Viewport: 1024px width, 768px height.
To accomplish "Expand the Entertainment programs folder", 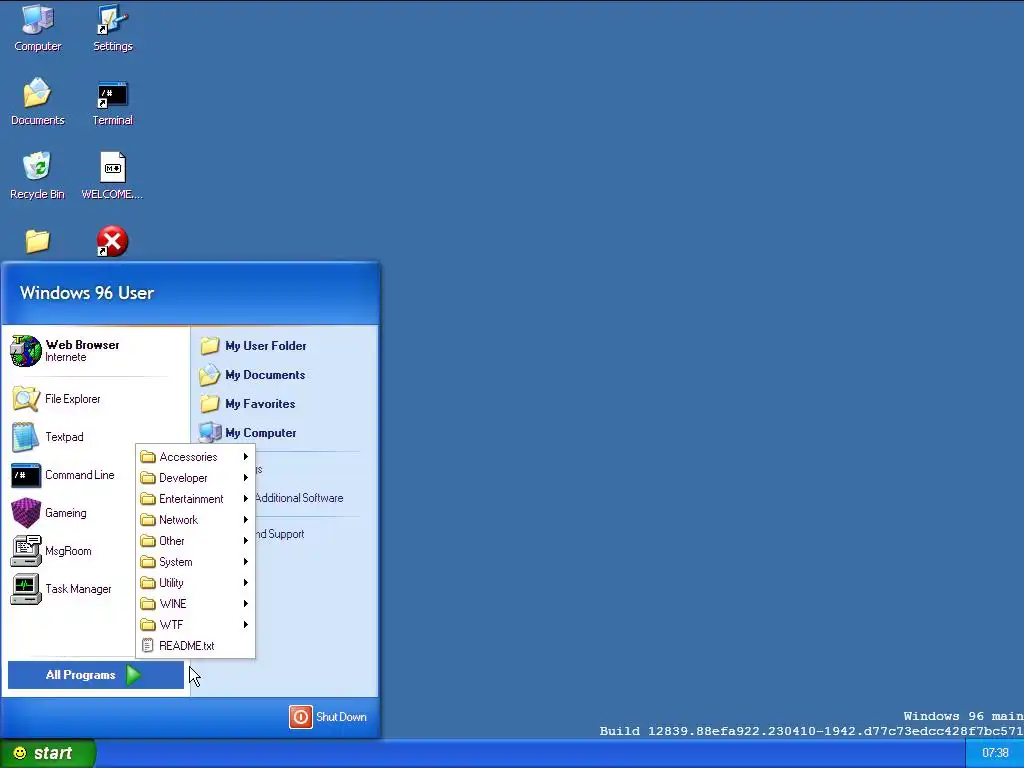I will pyautogui.click(x=195, y=499).
